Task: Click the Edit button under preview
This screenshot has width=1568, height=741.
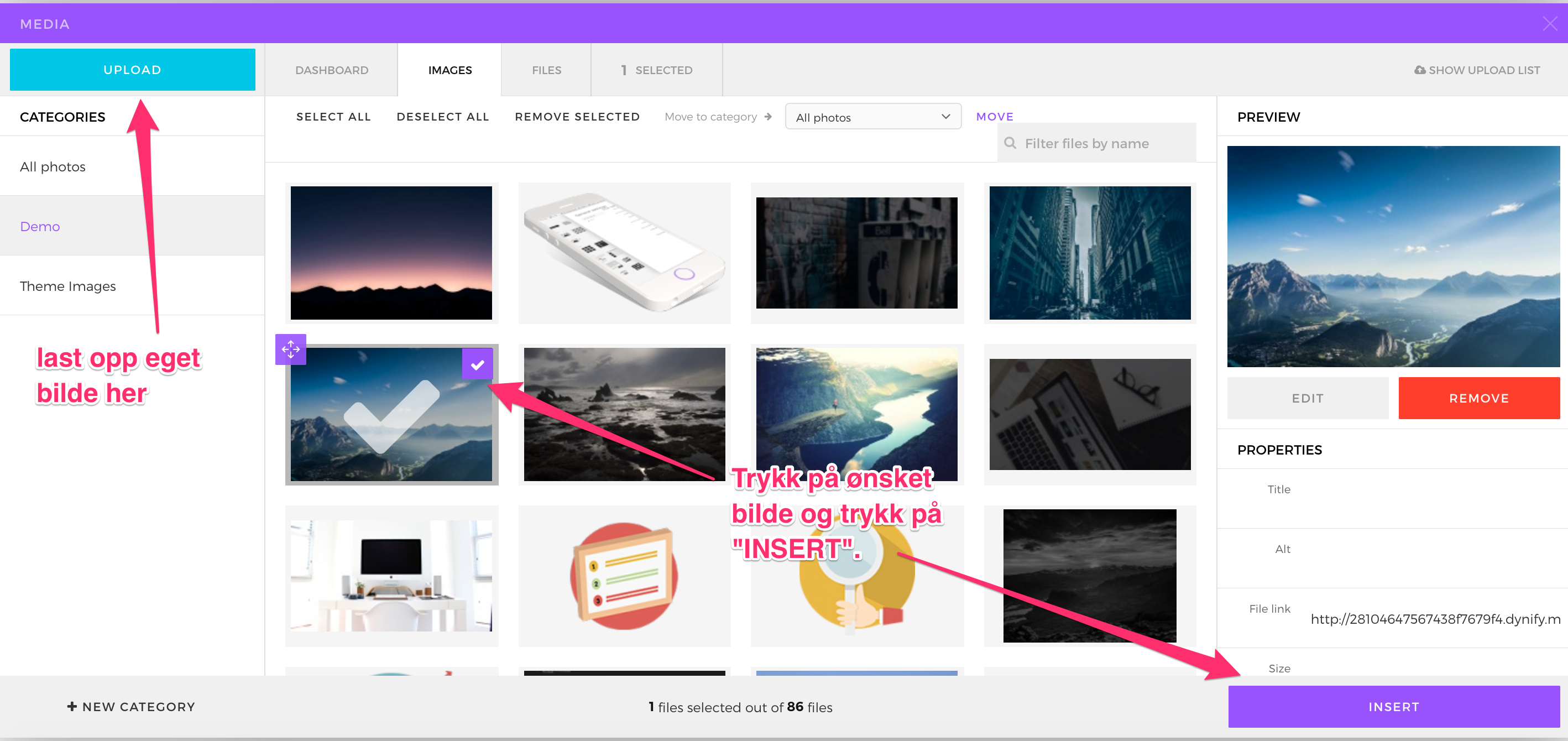Action: [x=1308, y=398]
